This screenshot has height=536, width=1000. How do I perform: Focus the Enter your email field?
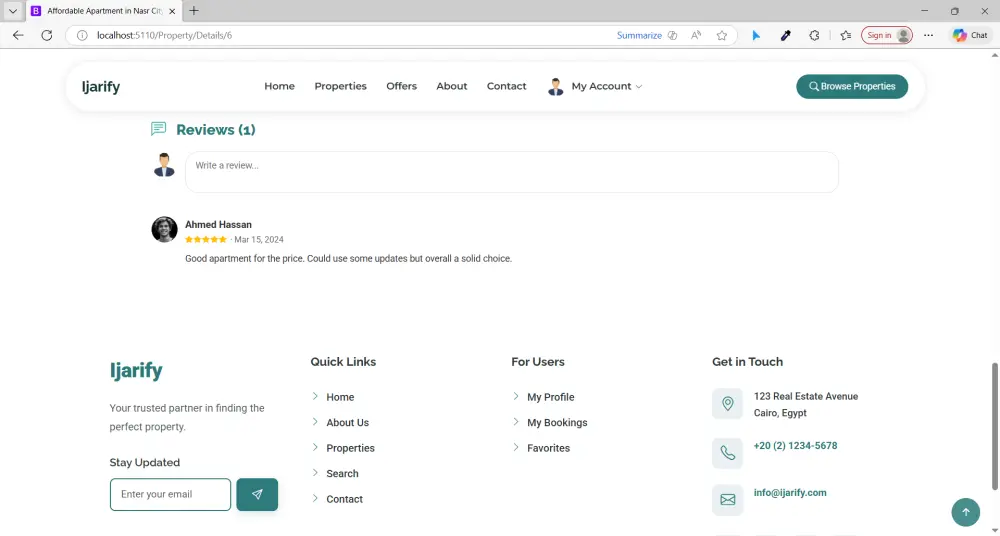coord(170,495)
